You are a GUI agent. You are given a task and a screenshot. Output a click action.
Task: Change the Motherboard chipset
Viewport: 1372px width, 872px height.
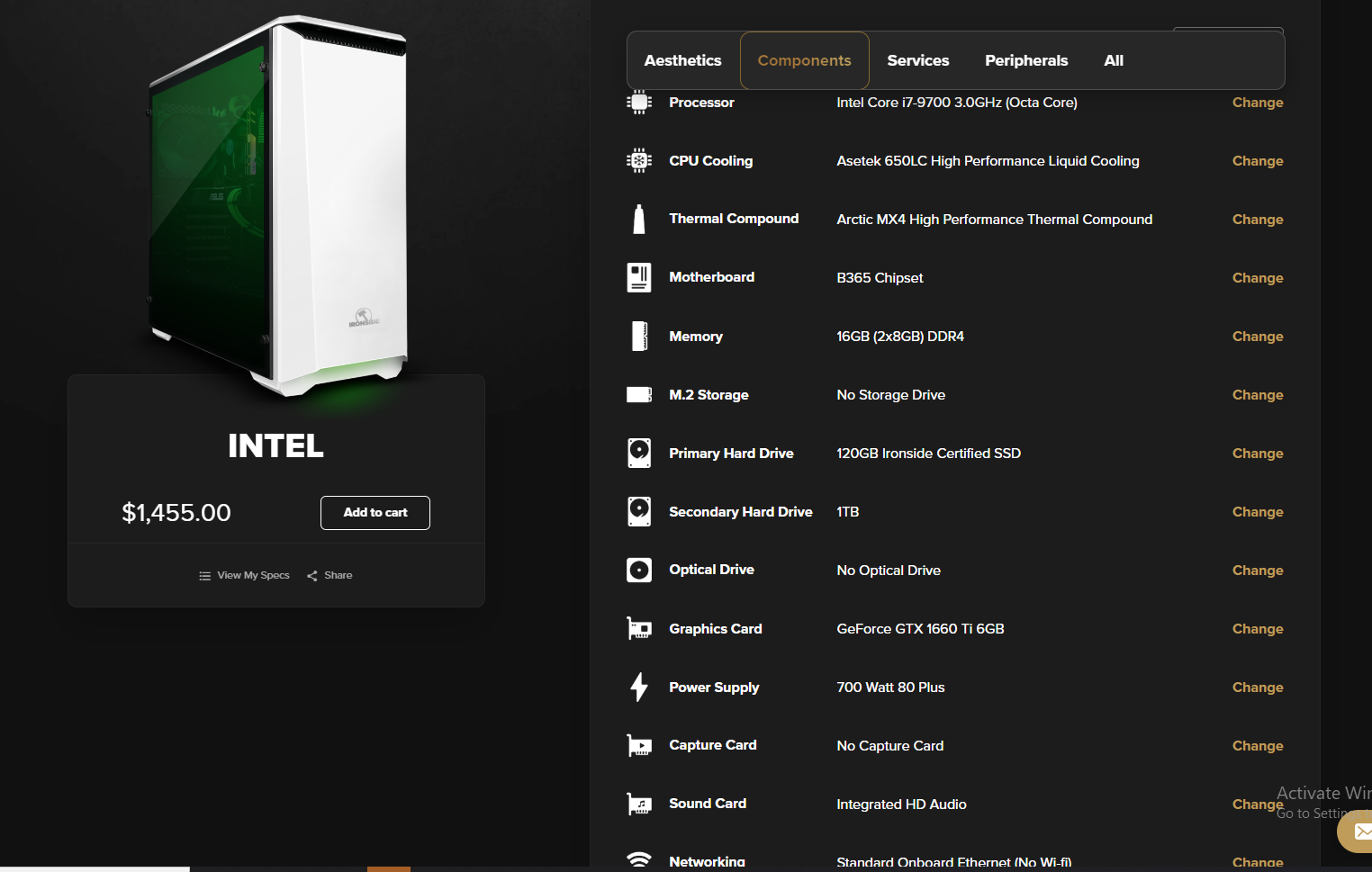pyautogui.click(x=1258, y=278)
